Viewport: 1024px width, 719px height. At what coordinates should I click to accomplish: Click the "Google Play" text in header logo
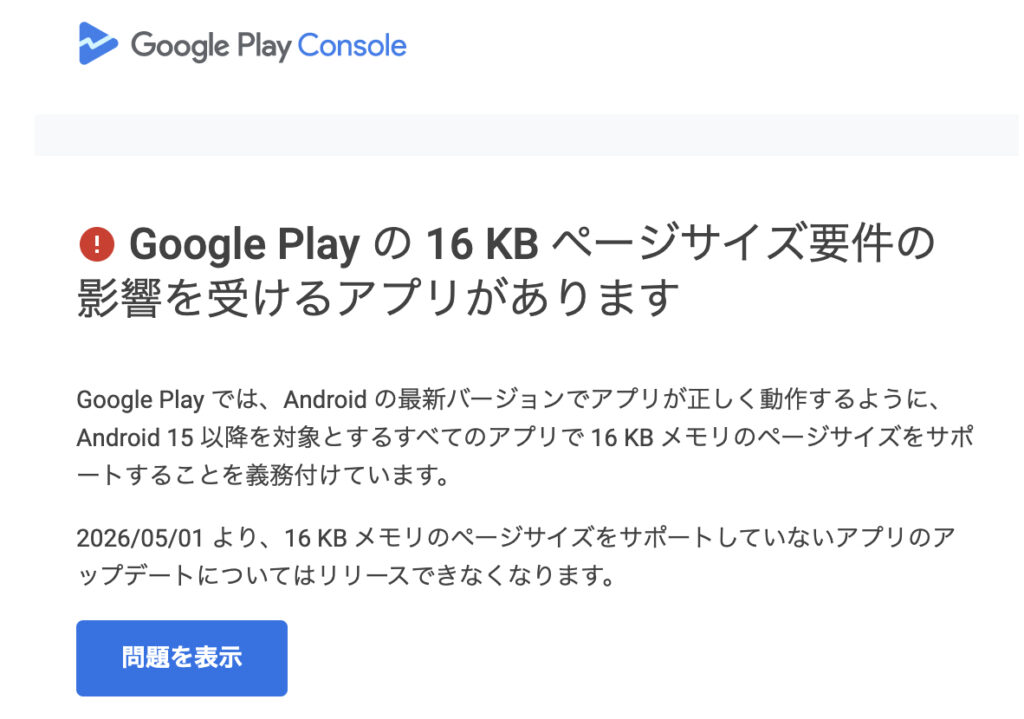pyautogui.click(x=211, y=47)
